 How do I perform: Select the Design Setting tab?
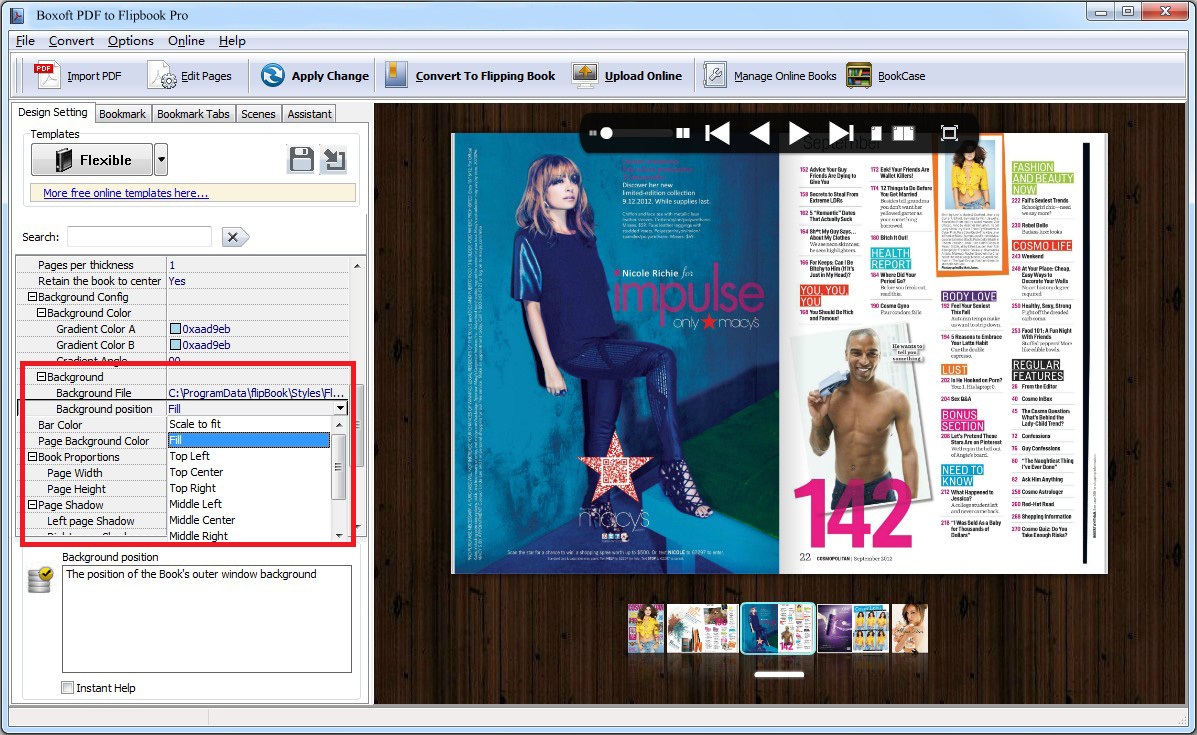[x=53, y=112]
